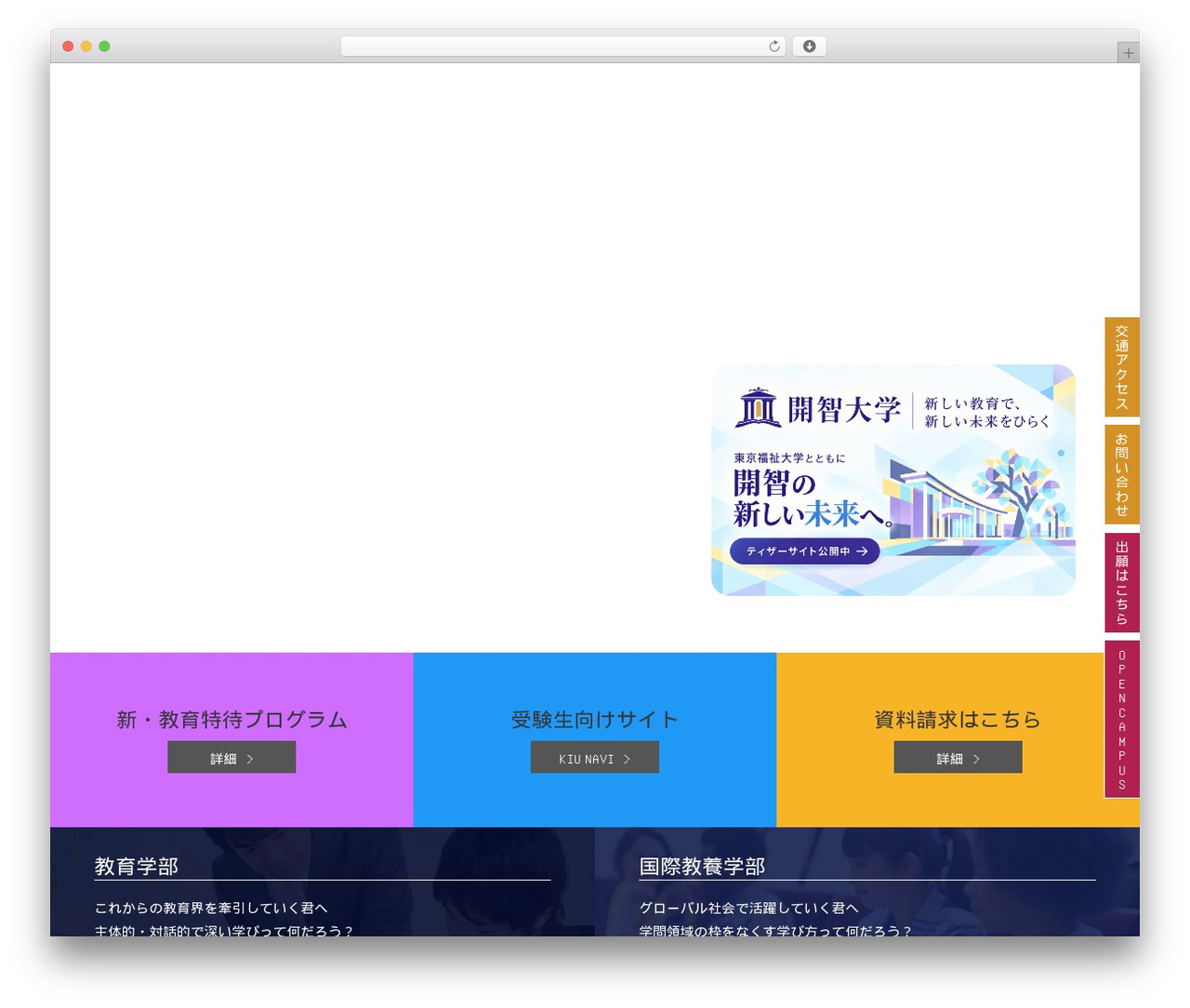
Task: Open the 教育学部 heading link
Action: 137,867
